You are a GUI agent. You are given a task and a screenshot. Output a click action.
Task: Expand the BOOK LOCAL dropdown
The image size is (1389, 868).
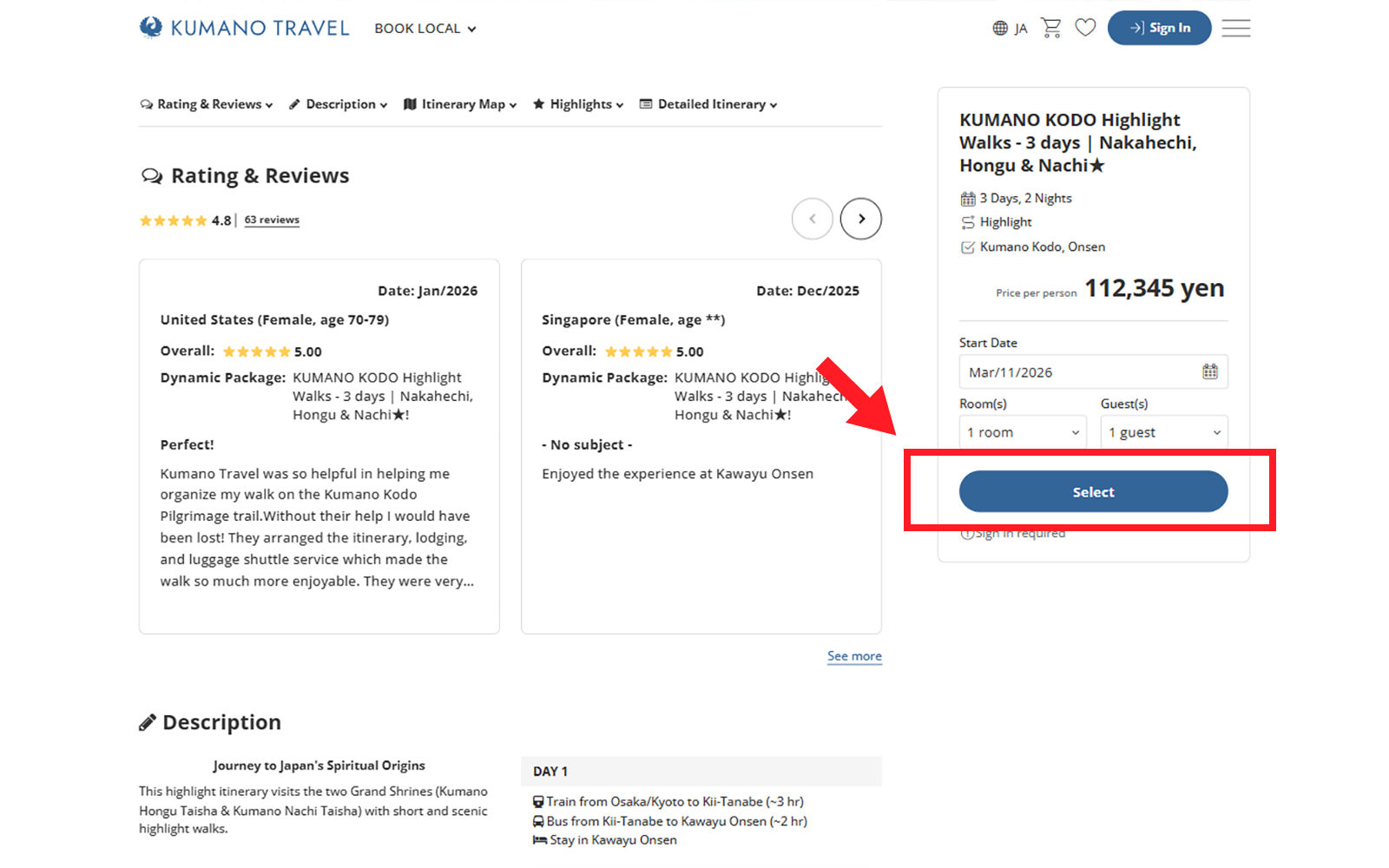425,29
